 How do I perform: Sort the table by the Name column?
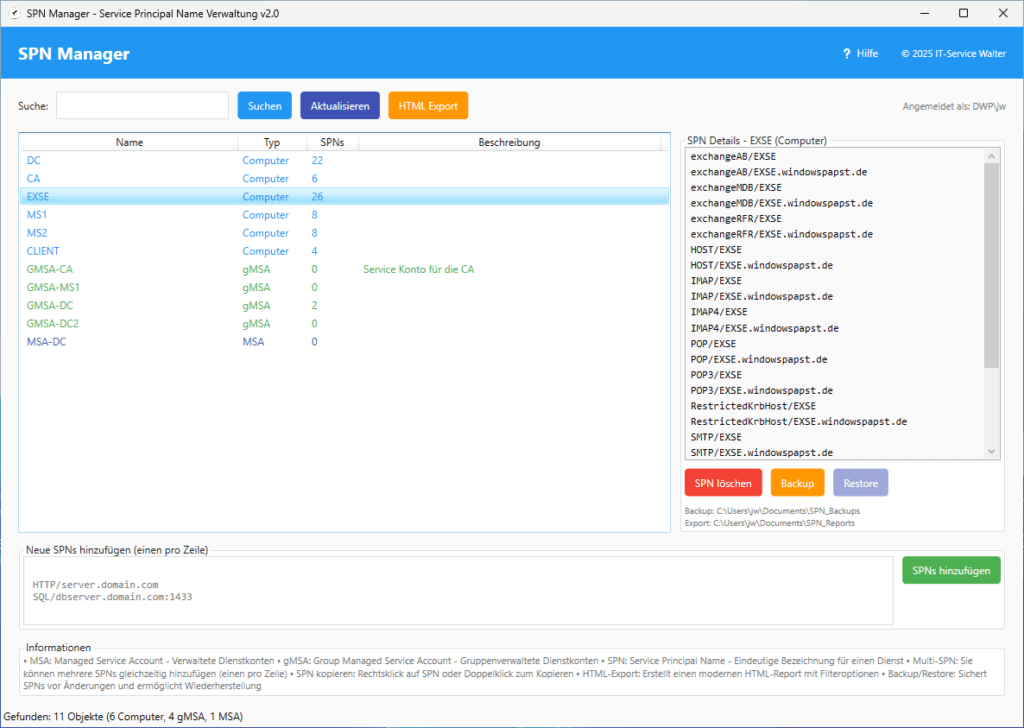129,142
